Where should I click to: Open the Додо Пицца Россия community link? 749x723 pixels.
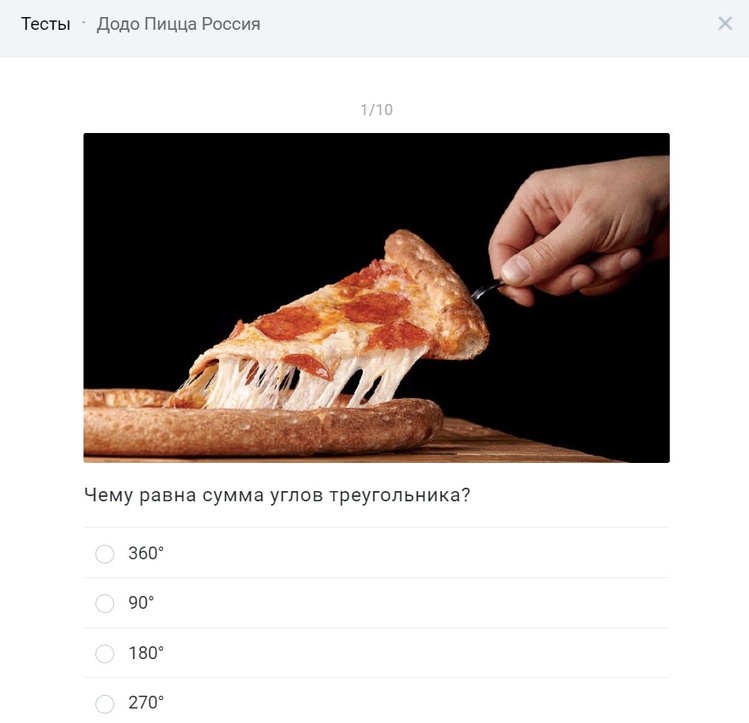coord(178,24)
